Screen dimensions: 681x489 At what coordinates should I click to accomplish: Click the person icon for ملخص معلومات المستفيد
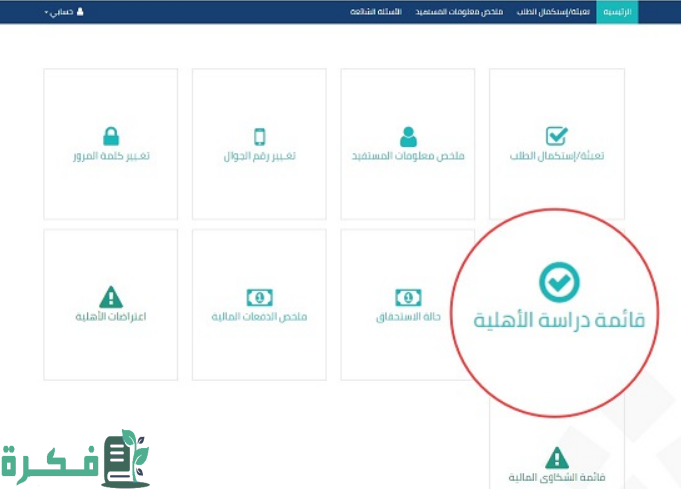408,136
